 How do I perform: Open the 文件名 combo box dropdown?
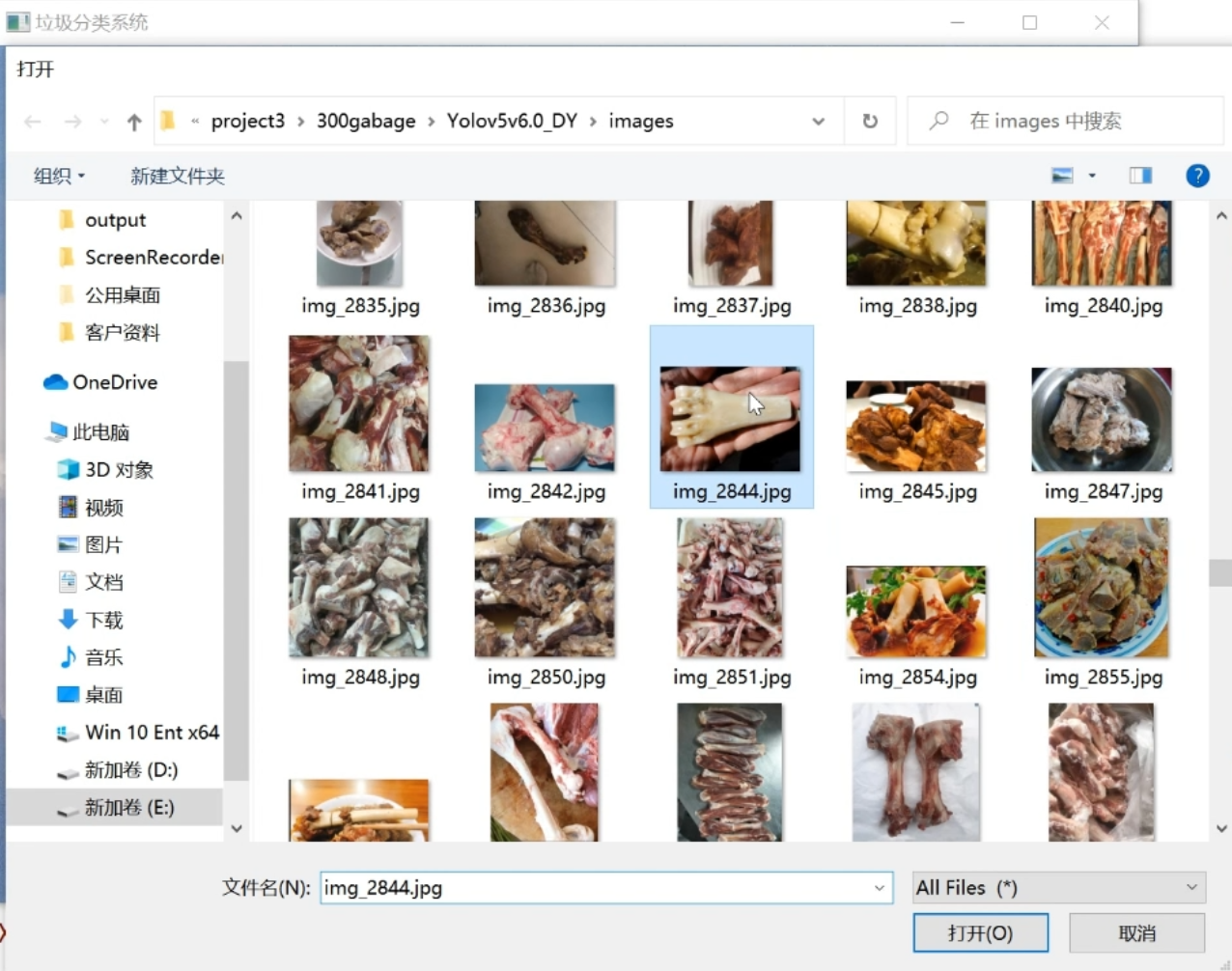pos(879,887)
